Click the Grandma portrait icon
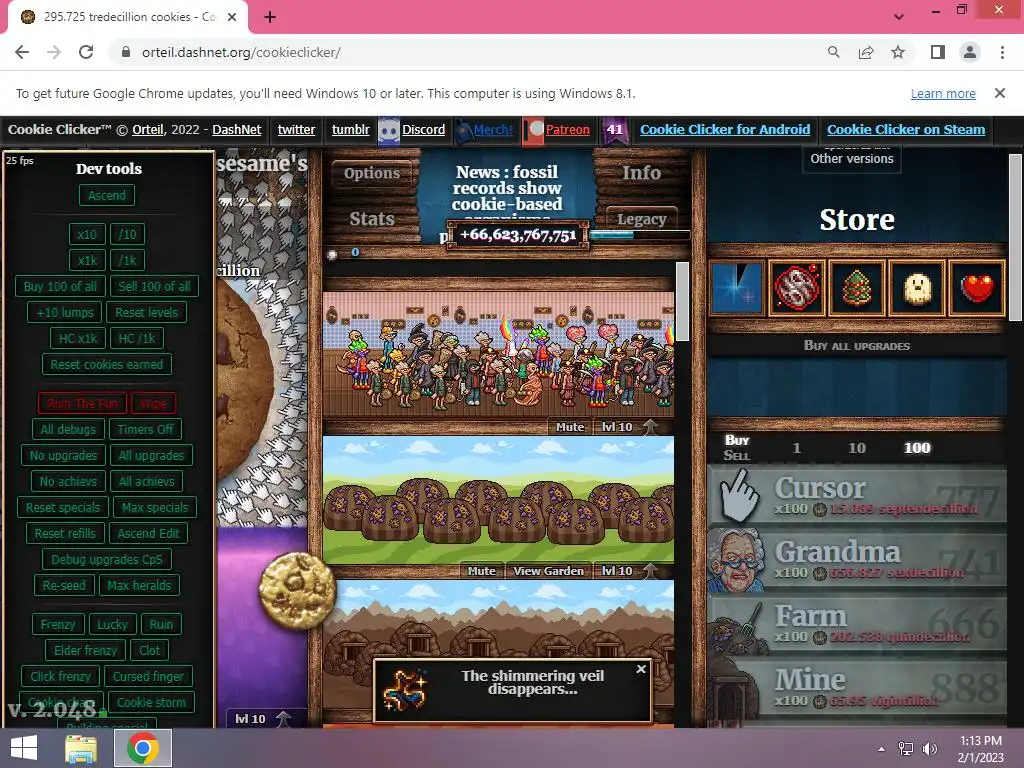This screenshot has width=1024, height=768. pos(738,560)
